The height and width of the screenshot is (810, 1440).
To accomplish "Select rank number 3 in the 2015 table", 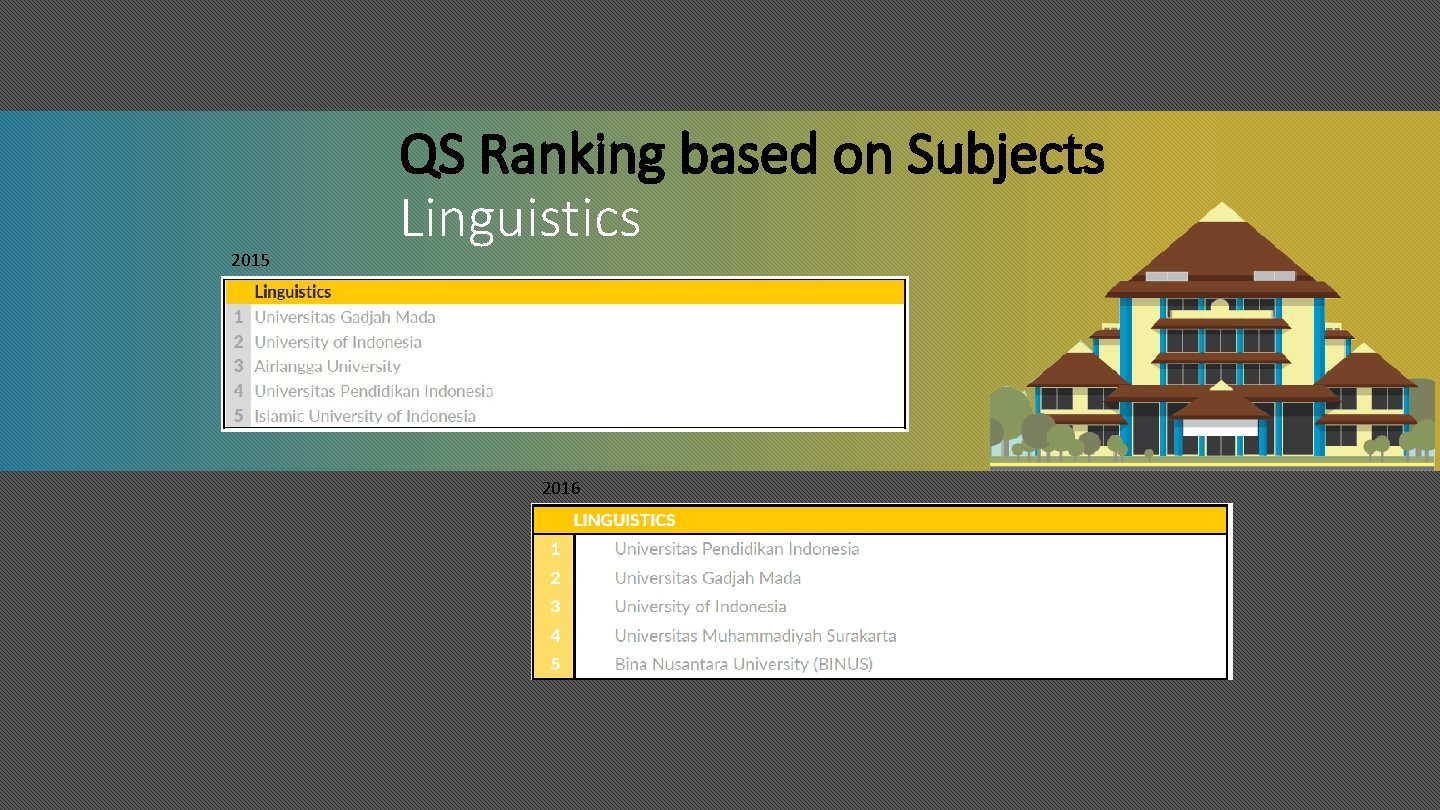I will point(238,367).
